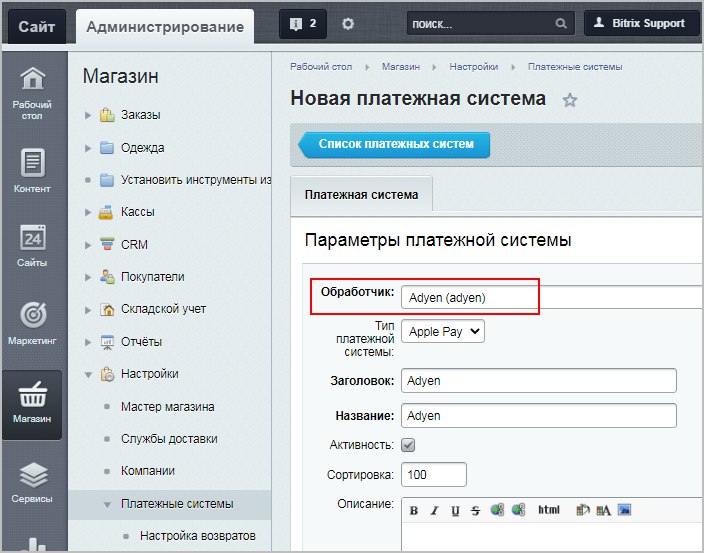Open Рабочий стол sidebar section

click(x=32, y=93)
